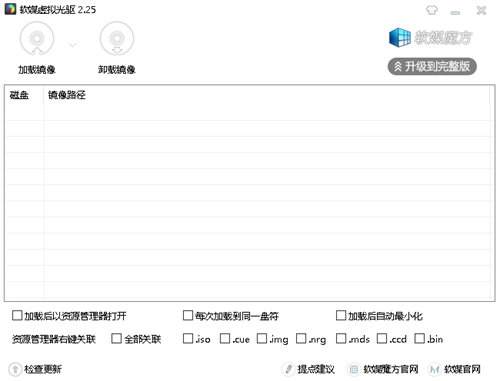Viewport: 500px width, 381px height.
Task: Check the 全部关联 checkbox
Action: click(116, 339)
